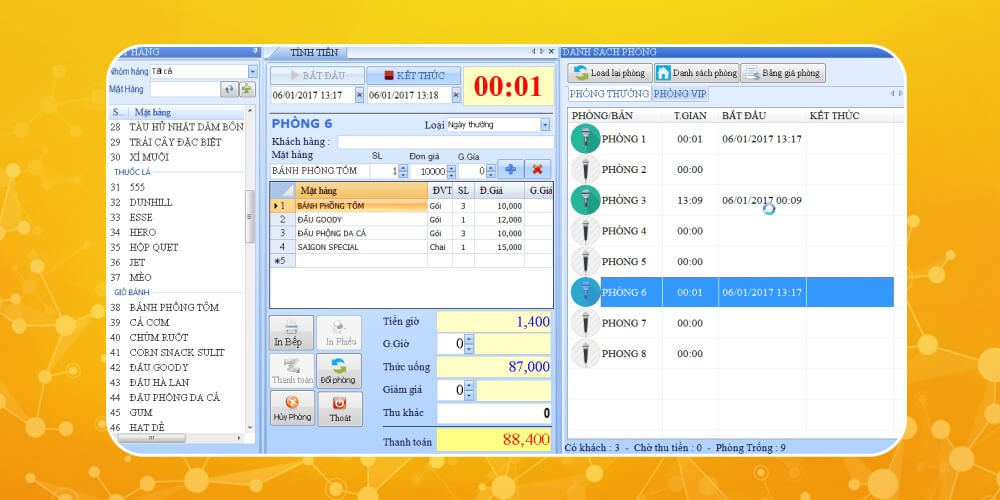Viewport: 1000px width, 500px height.
Task: Click the blue plus add-item icon
Action: [510, 170]
